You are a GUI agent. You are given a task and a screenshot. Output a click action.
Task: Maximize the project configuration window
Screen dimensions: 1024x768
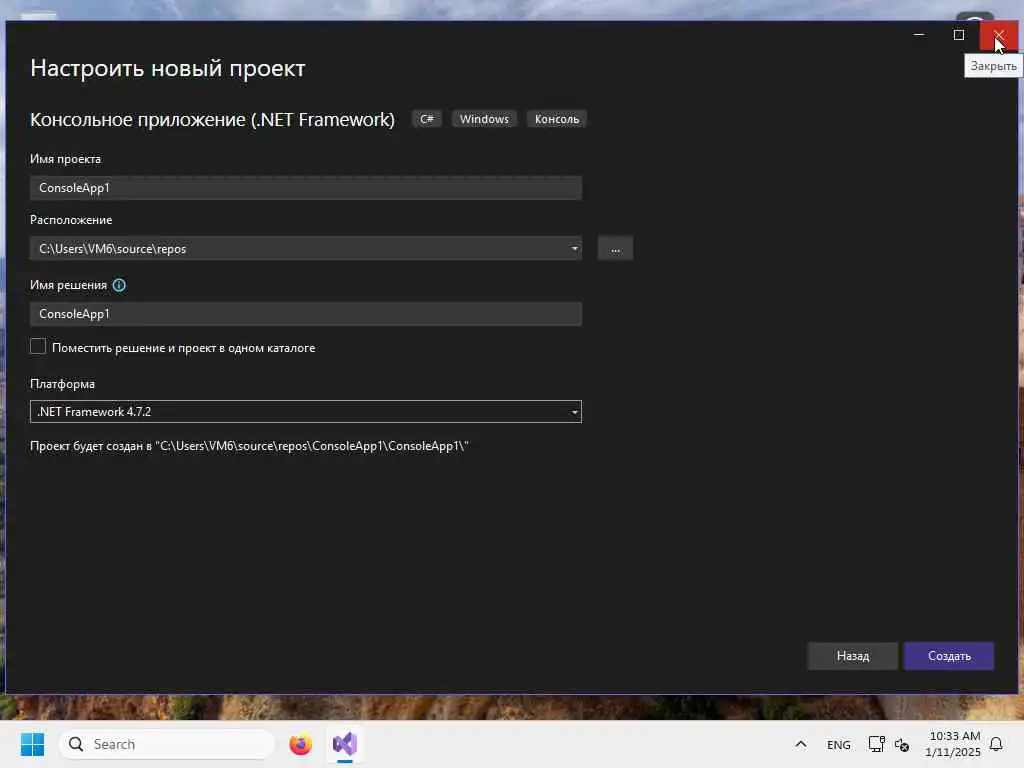[x=959, y=35]
